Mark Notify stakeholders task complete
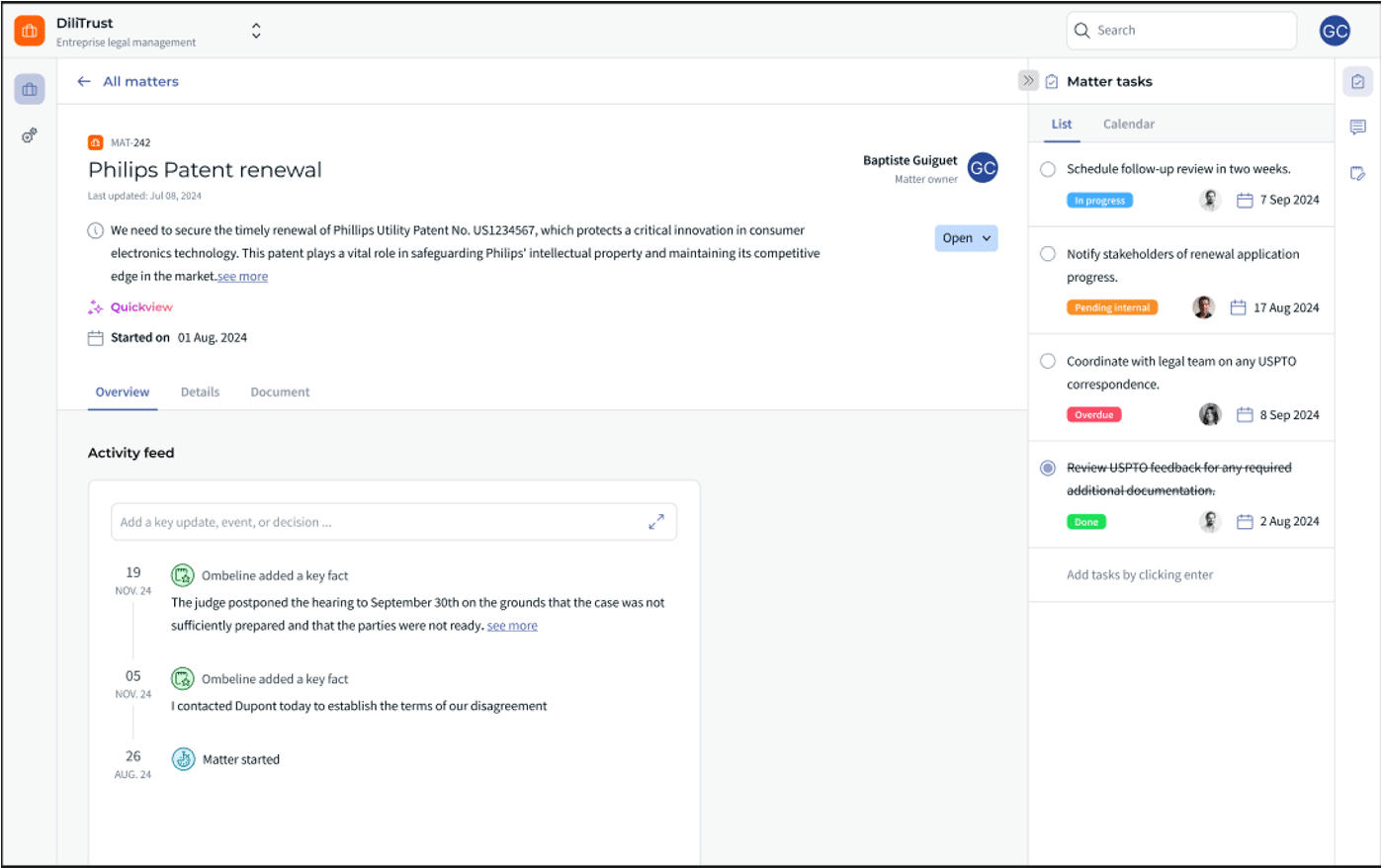 tap(1048, 254)
